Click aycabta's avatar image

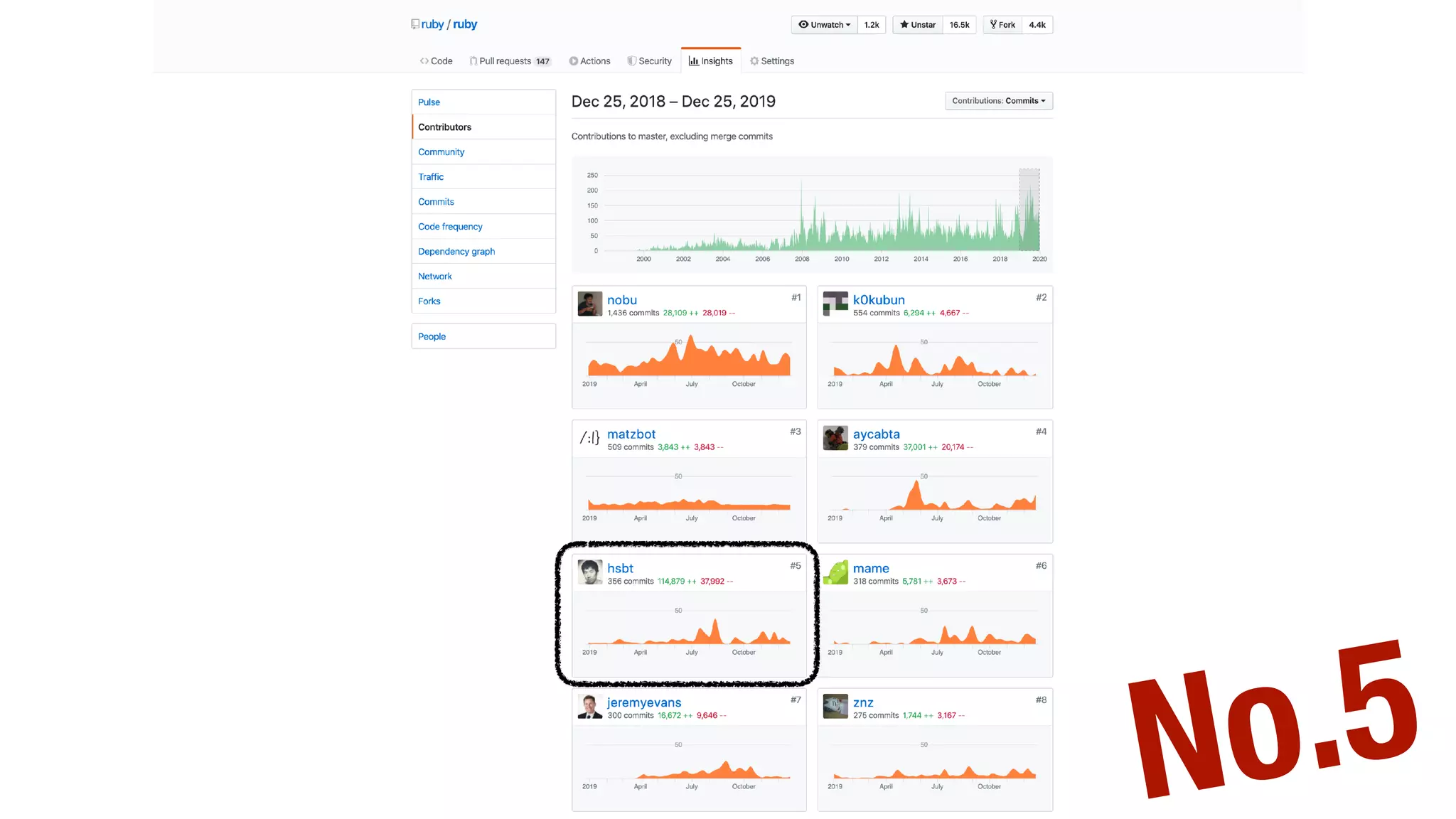(x=835, y=438)
